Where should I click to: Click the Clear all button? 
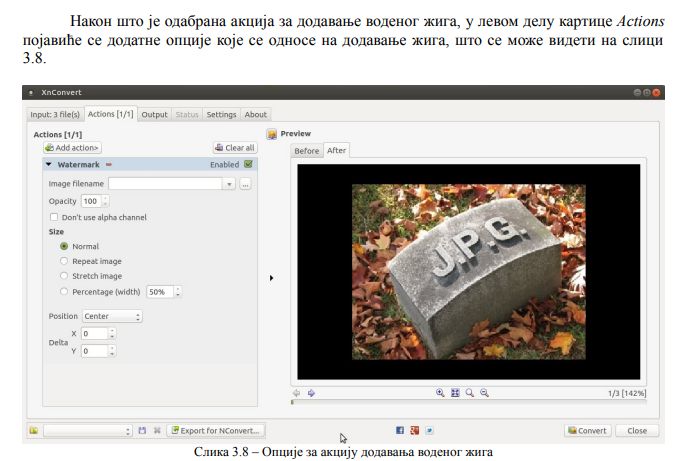[x=235, y=148]
